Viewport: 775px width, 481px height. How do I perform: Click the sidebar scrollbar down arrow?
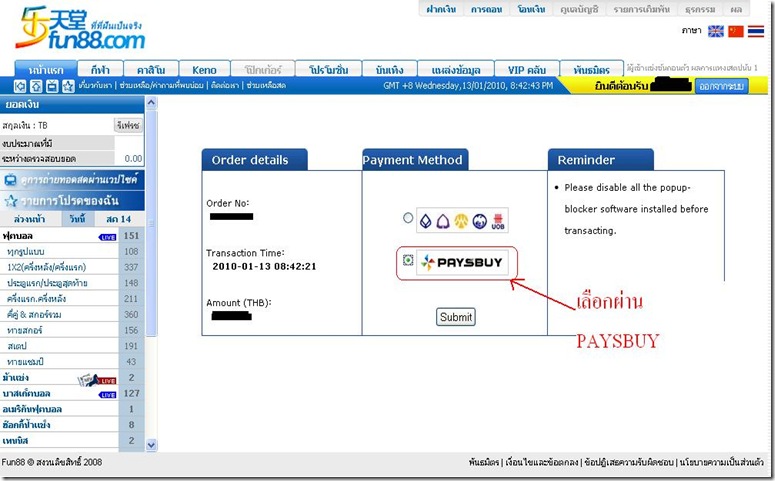(151, 445)
